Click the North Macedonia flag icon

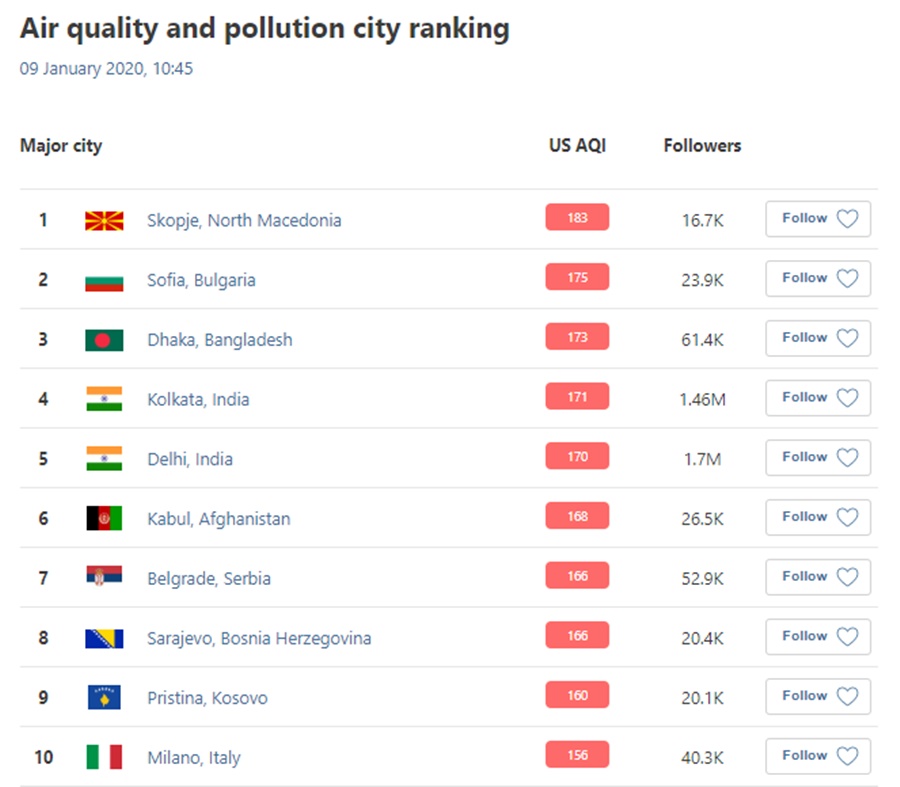(104, 220)
